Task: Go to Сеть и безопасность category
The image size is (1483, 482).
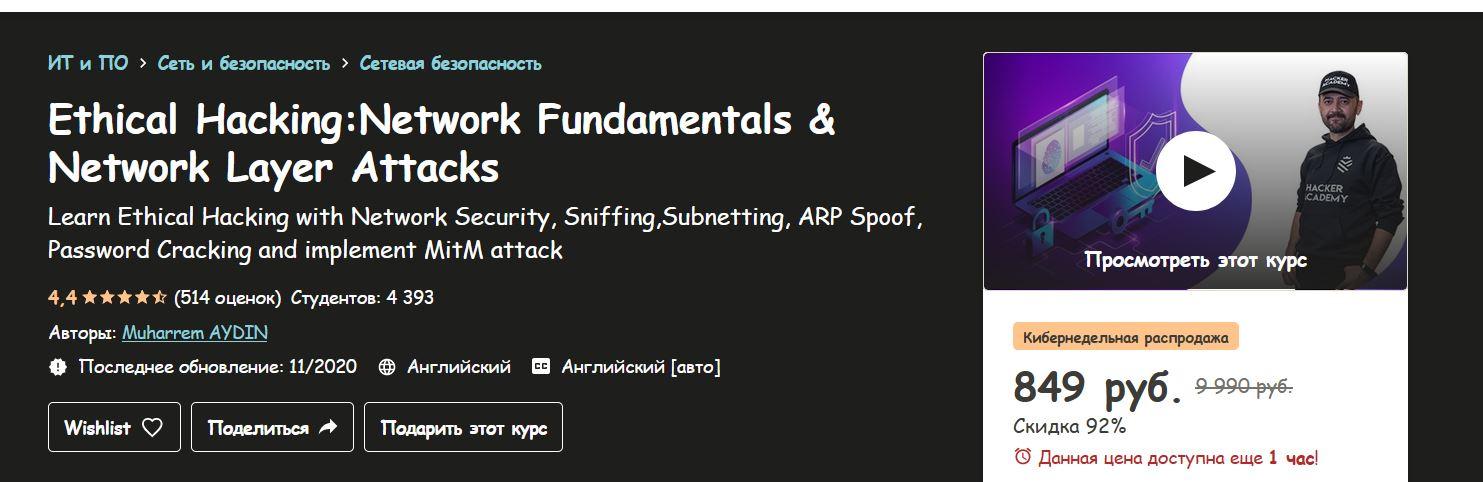Action: pyautogui.click(x=243, y=63)
